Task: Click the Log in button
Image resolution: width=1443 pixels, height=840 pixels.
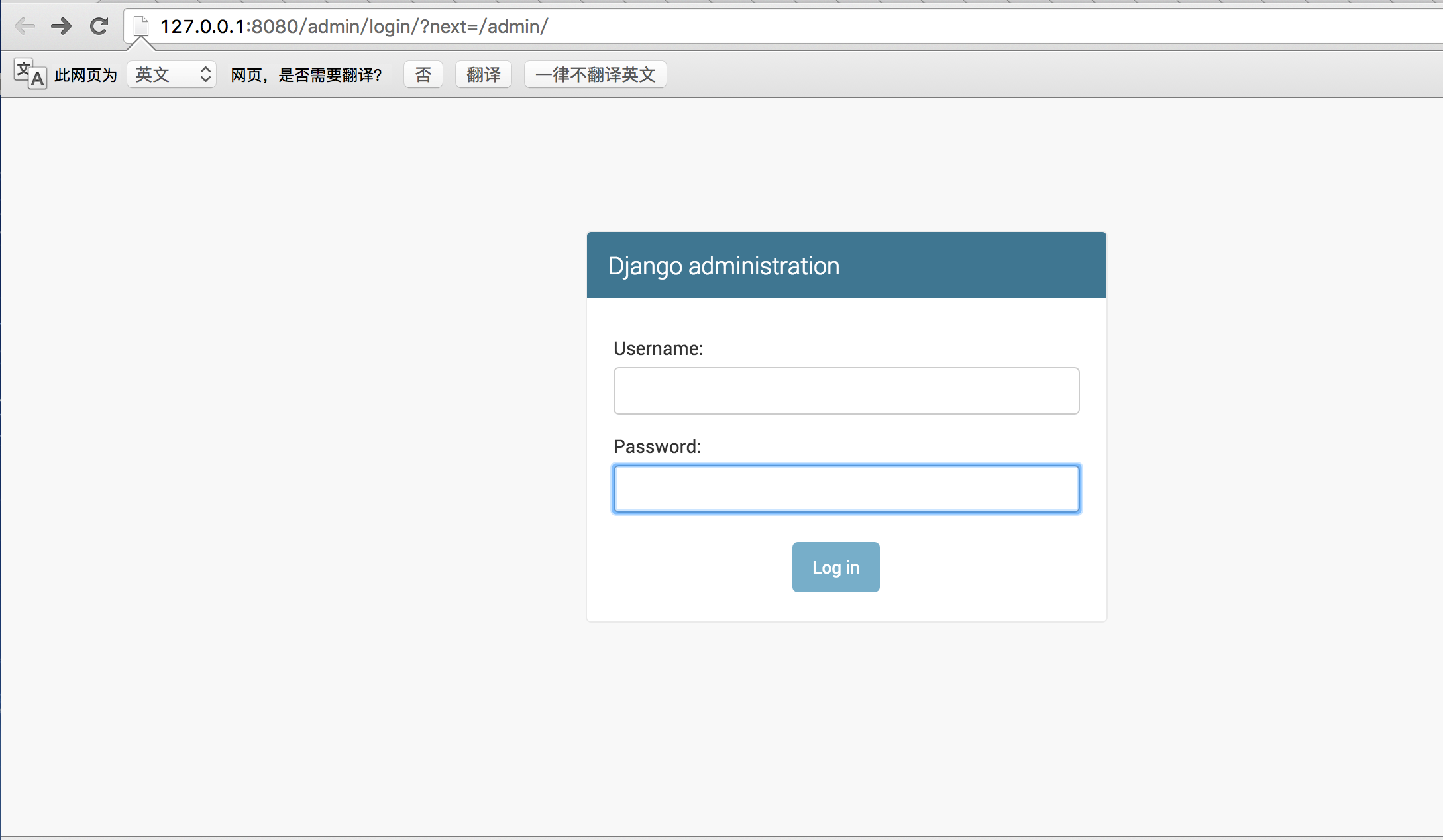Action: point(835,567)
